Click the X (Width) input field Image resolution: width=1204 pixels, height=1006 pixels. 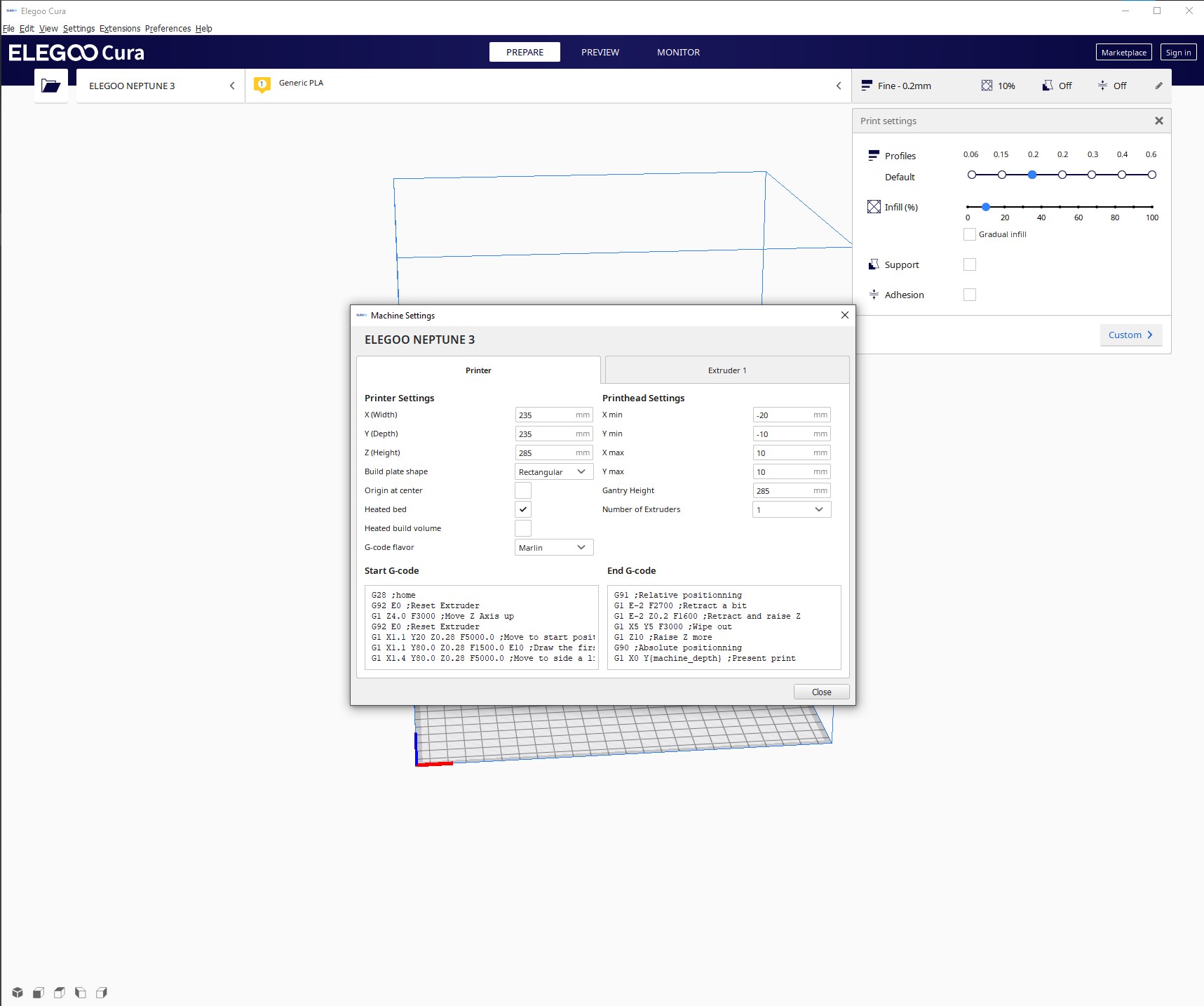[x=554, y=415]
